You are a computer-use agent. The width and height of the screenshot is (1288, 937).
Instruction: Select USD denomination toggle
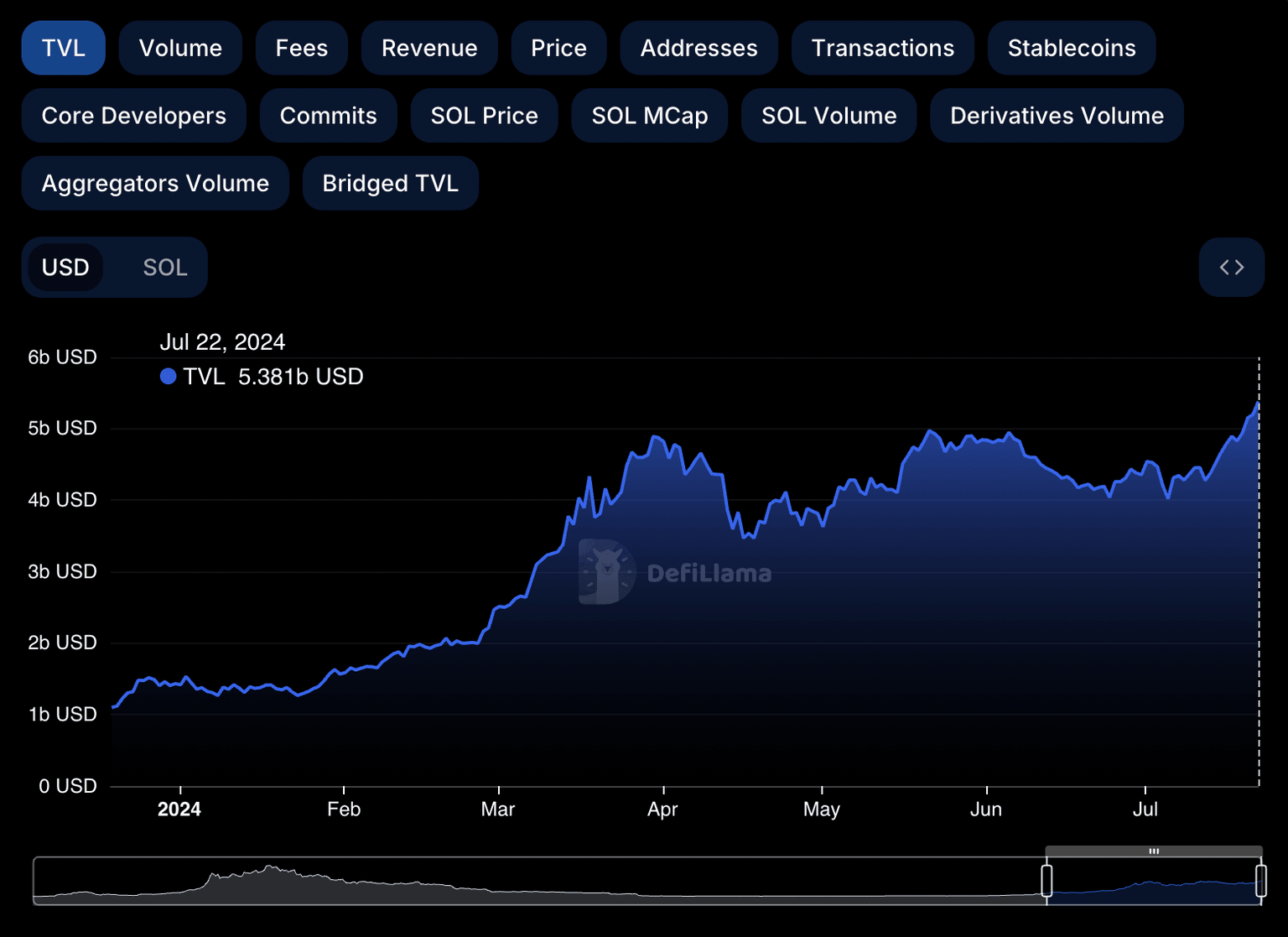(x=65, y=268)
